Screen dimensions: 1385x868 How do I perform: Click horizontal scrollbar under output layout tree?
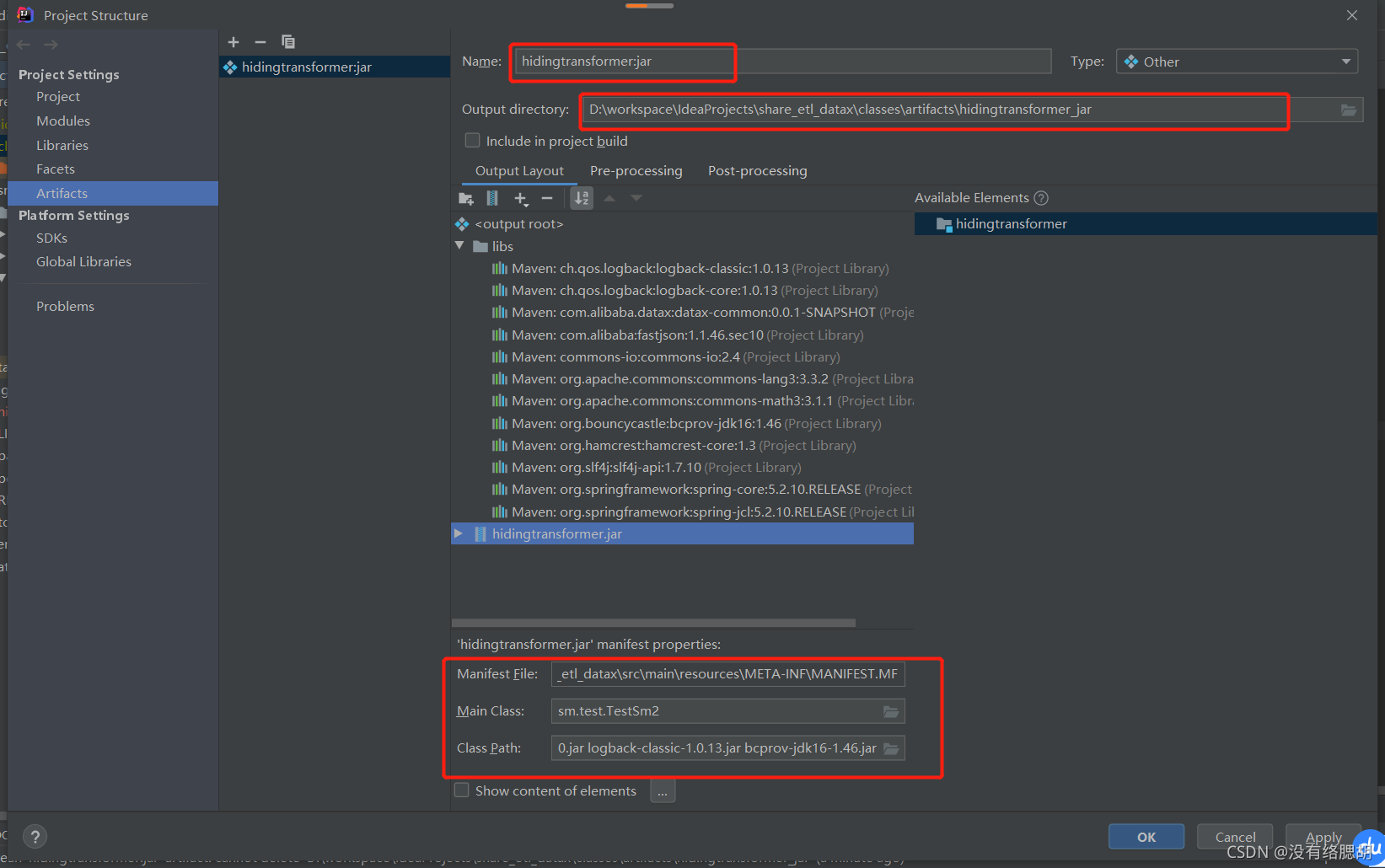[x=653, y=623]
